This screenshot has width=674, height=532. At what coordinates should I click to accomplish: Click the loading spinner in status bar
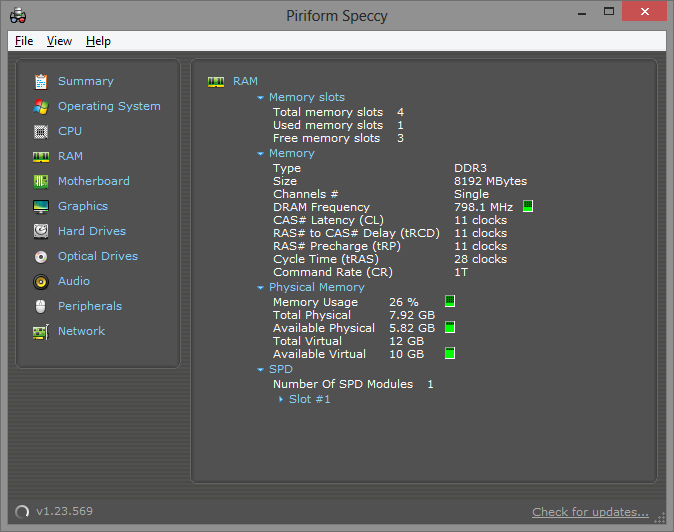pos(22,511)
